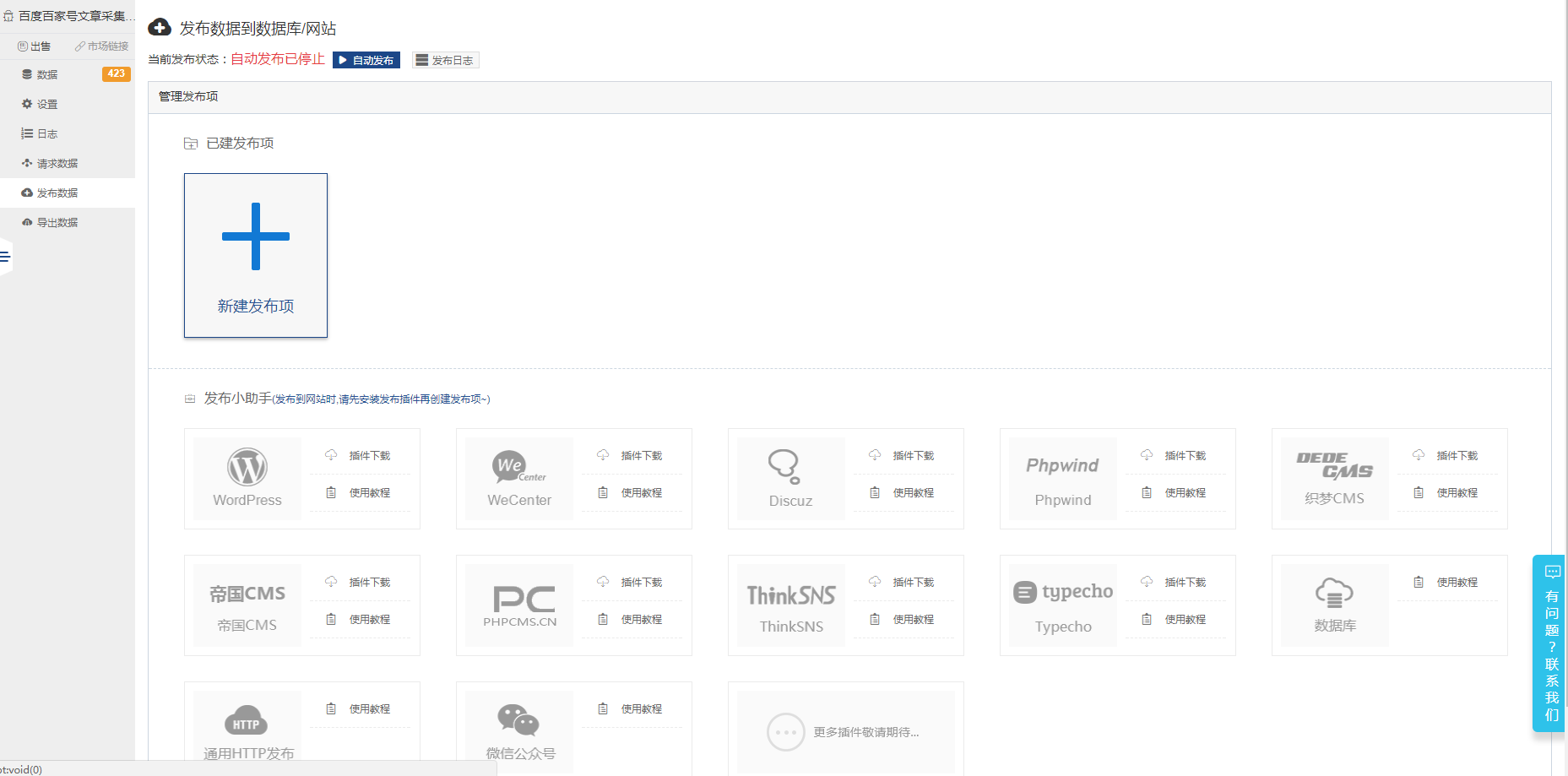1568x776 pixels.
Task: Switch to the 市场链接 tab
Action: tap(102, 46)
